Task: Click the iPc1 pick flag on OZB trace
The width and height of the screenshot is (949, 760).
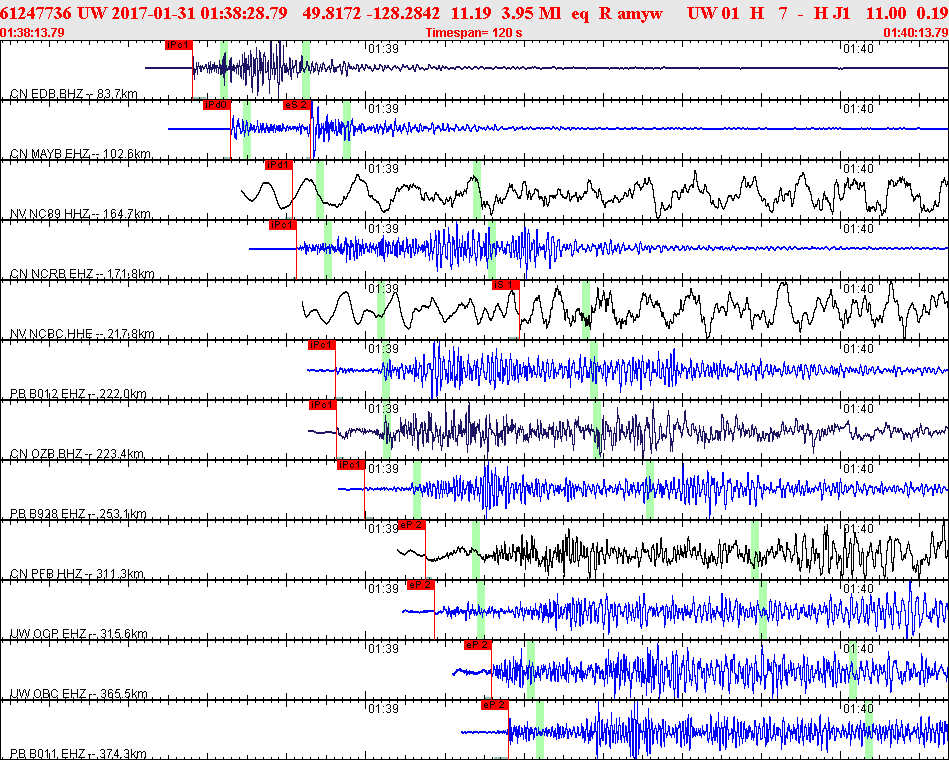Action: 323,405
